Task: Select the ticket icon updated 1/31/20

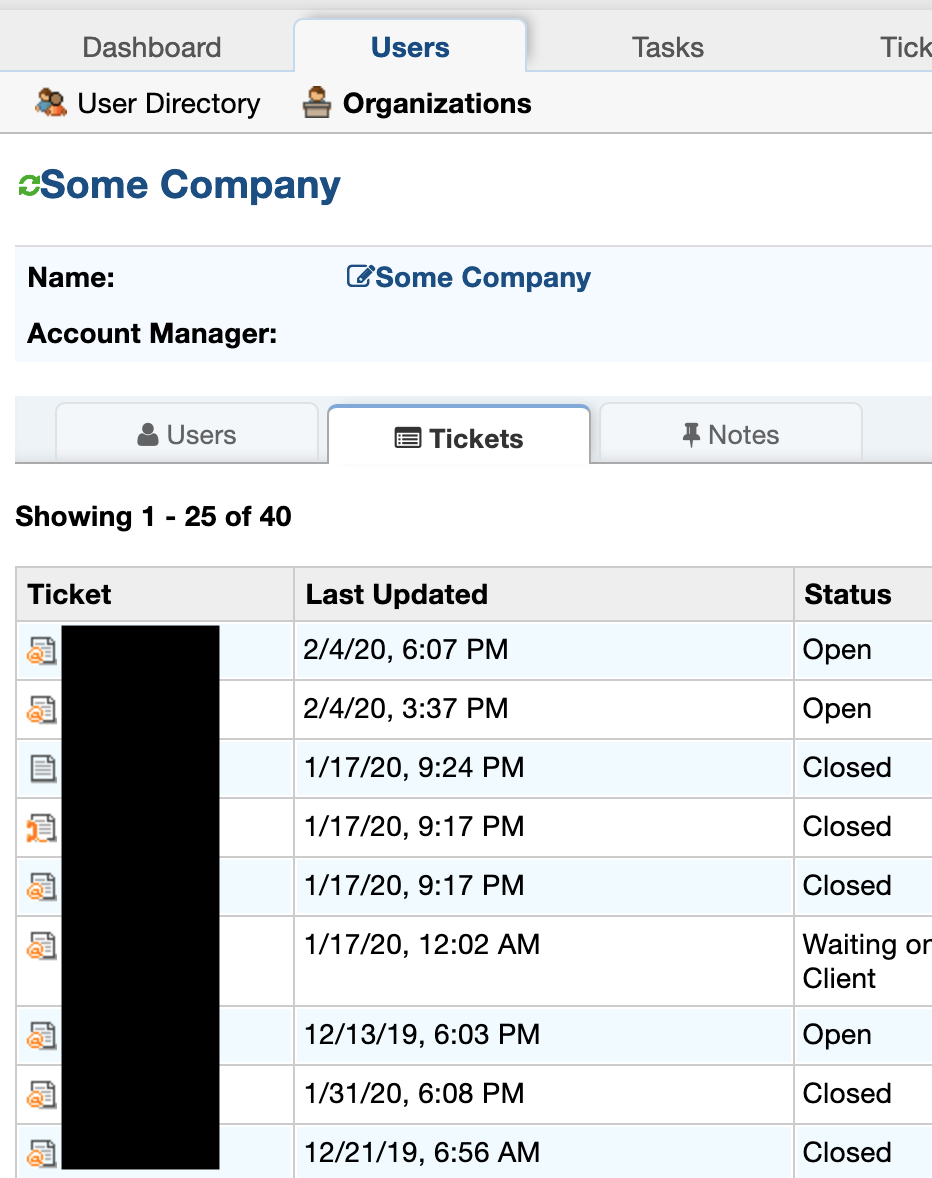Action: click(42, 1095)
